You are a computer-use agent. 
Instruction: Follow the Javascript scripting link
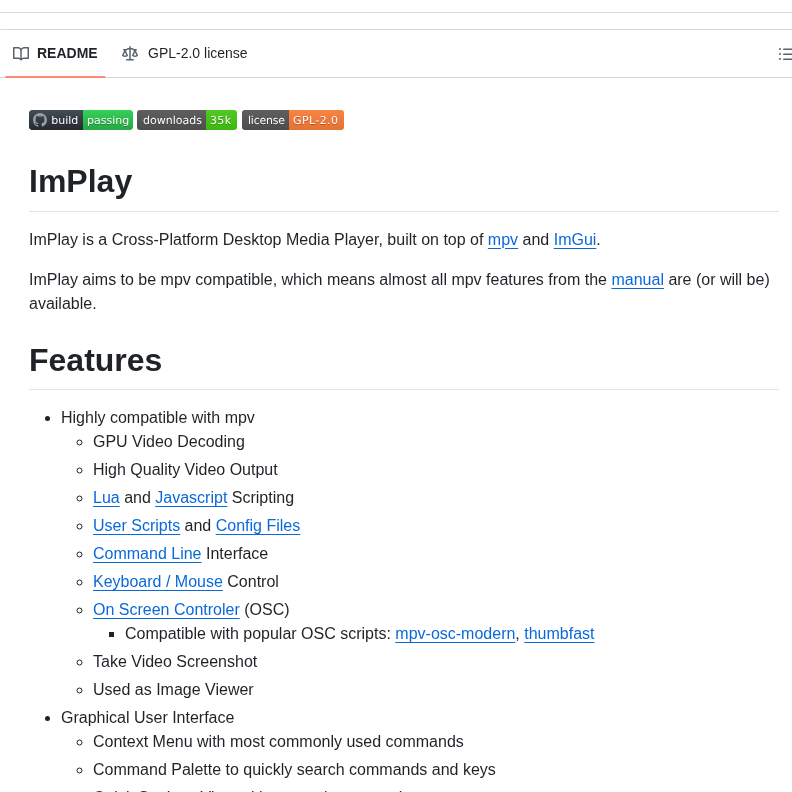(191, 498)
